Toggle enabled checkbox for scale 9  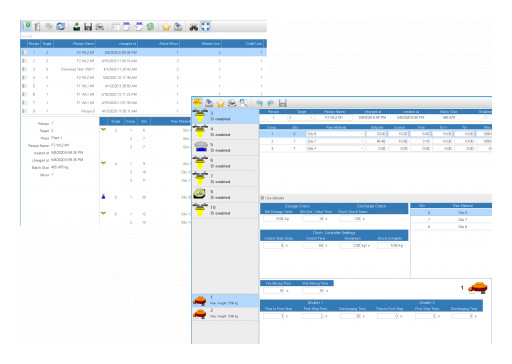pos(212,197)
